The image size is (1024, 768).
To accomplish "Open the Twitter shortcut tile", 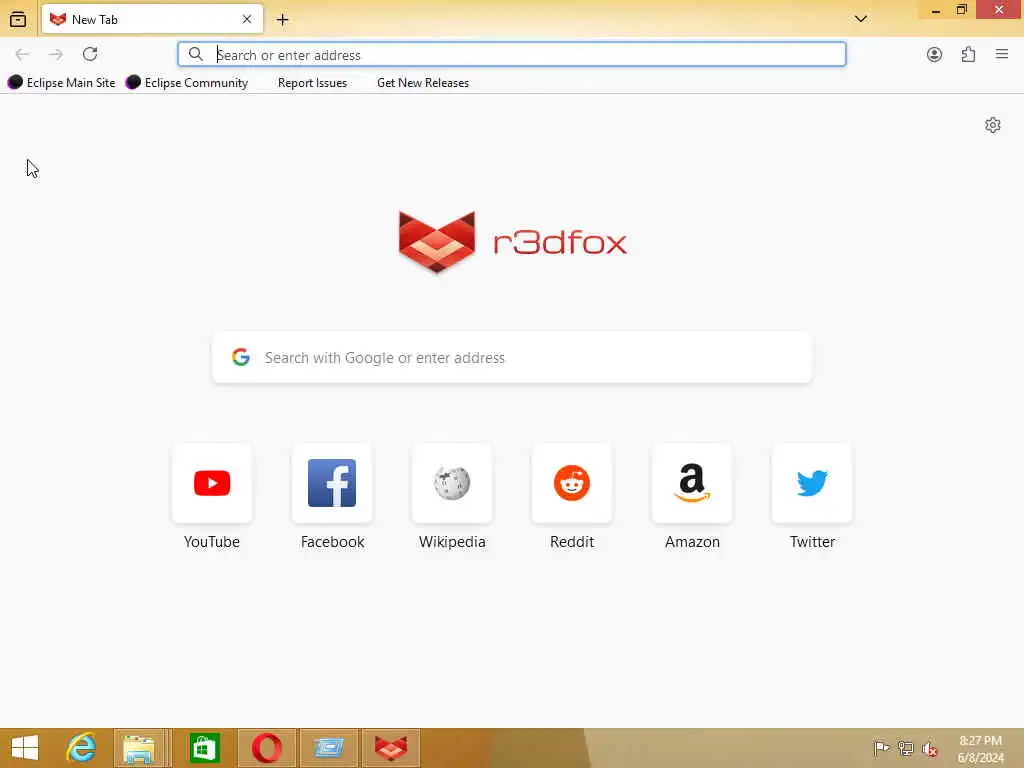I will click(812, 483).
